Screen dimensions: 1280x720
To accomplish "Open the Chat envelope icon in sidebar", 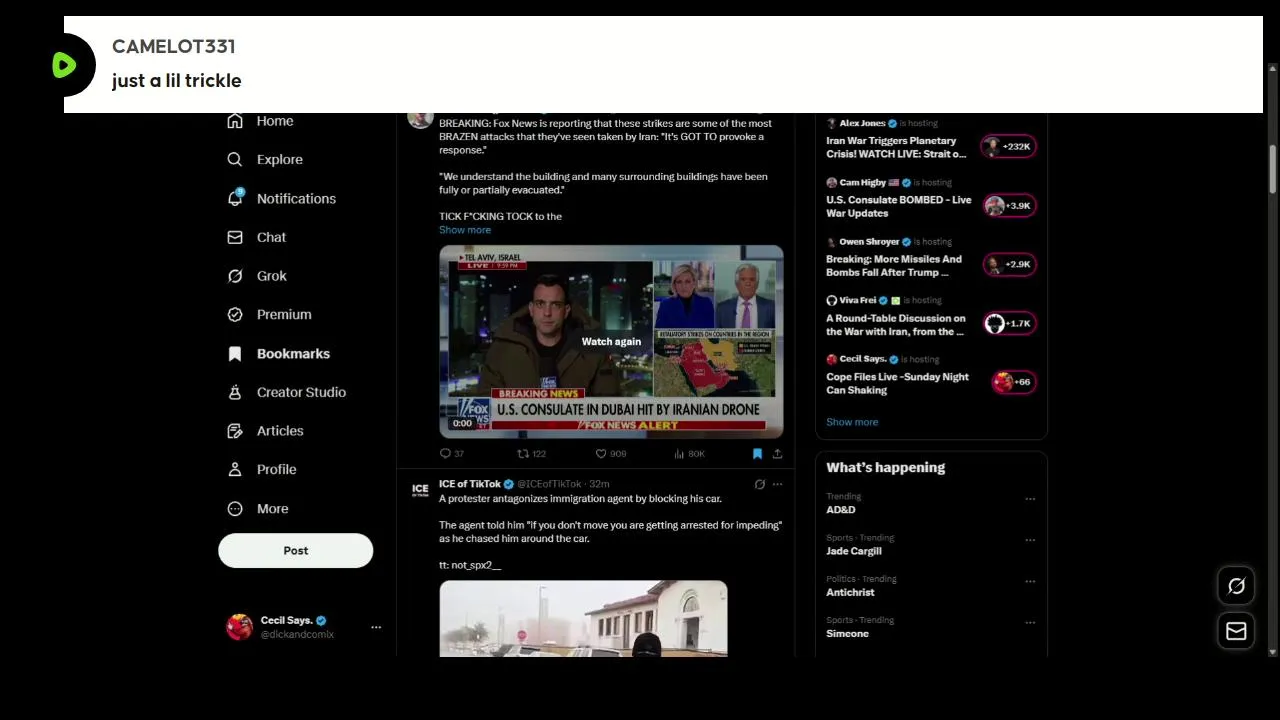I will 235,237.
